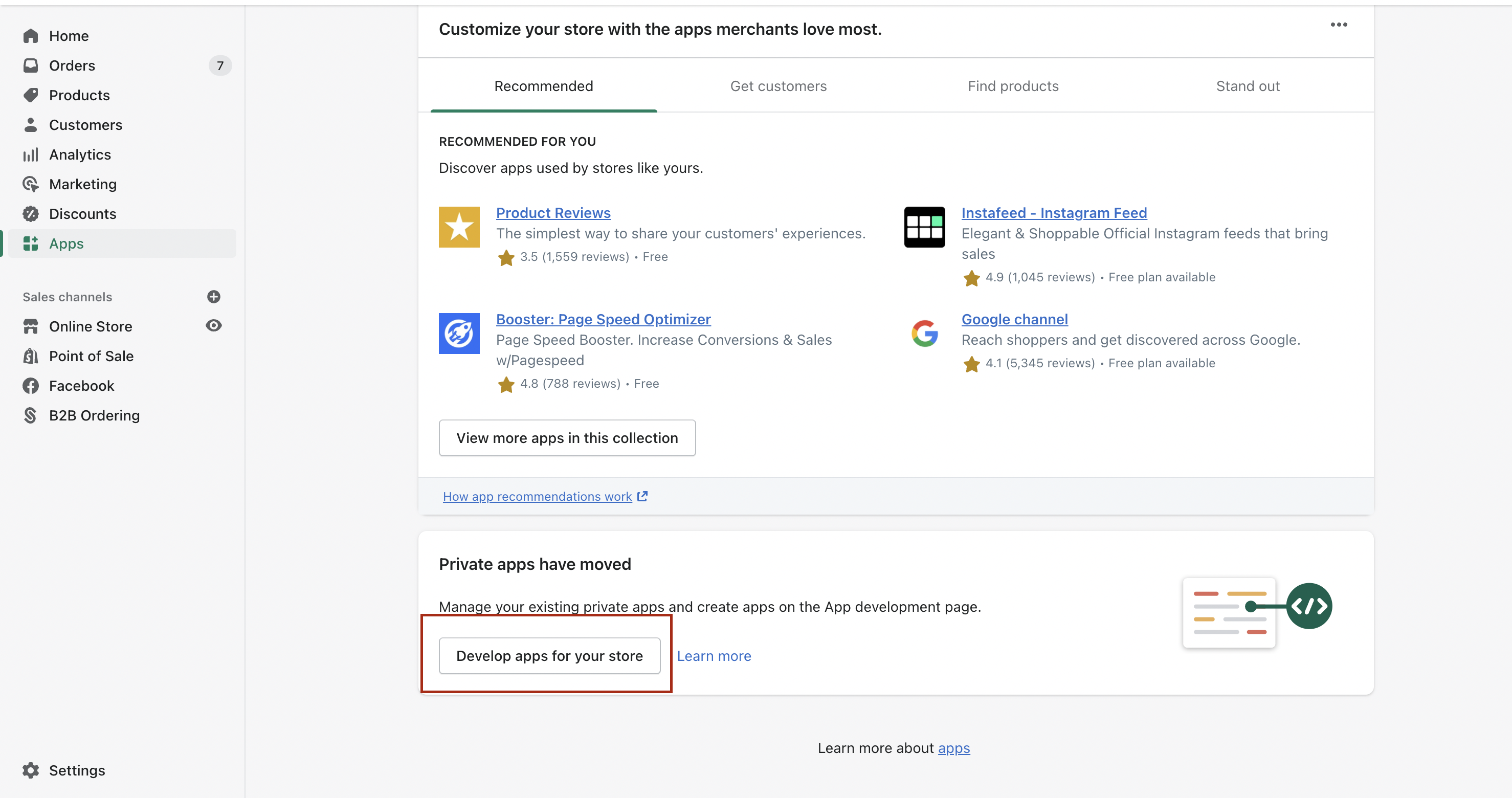Screen dimensions: 1512x798
Task: Click the 3.5 (1,559 reviews) rating text
Action: click(574, 257)
